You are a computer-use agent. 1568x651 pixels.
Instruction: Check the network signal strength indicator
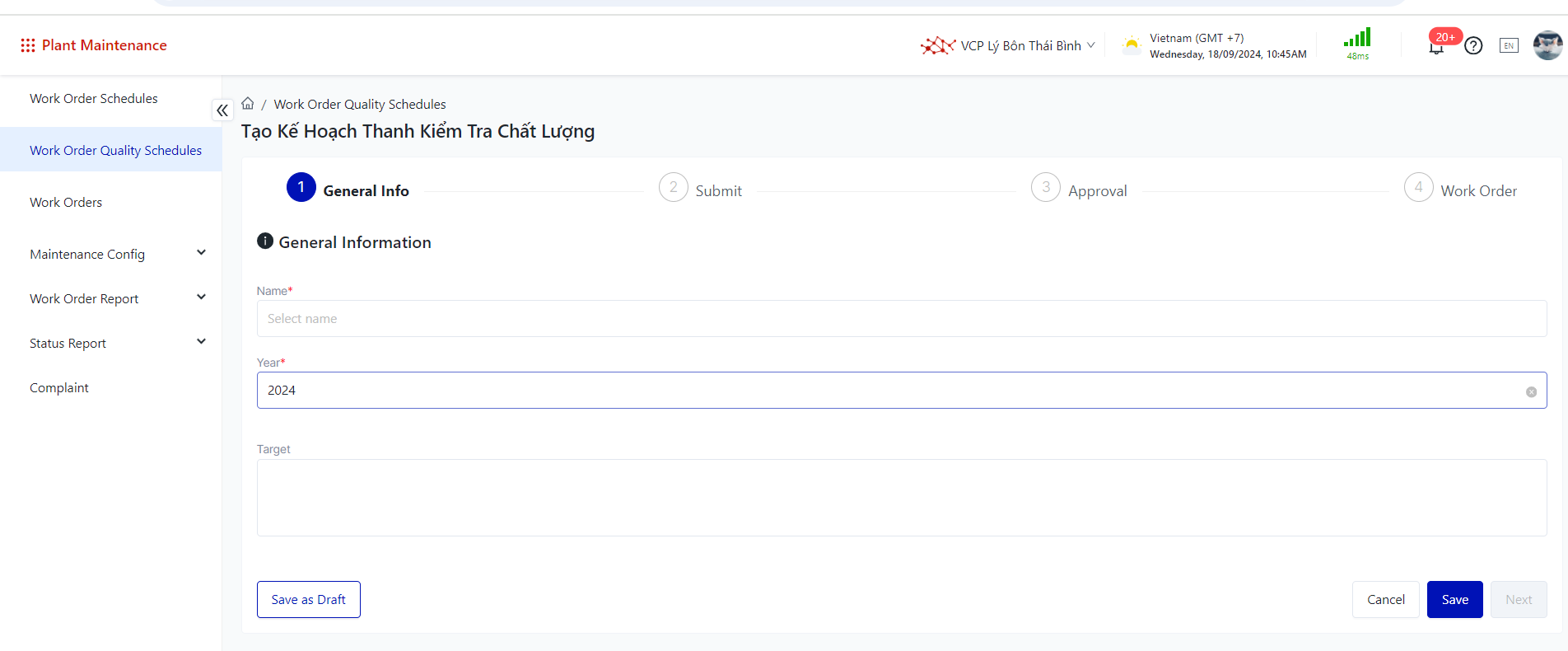(x=1357, y=43)
